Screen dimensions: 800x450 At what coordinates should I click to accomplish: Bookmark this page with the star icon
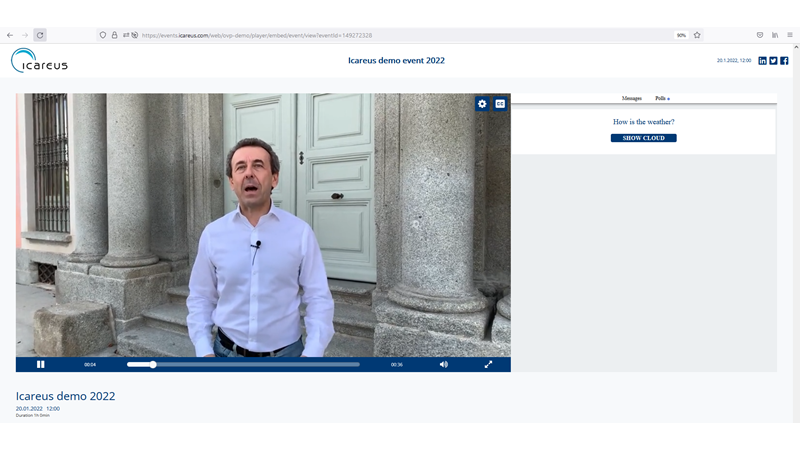(x=697, y=35)
